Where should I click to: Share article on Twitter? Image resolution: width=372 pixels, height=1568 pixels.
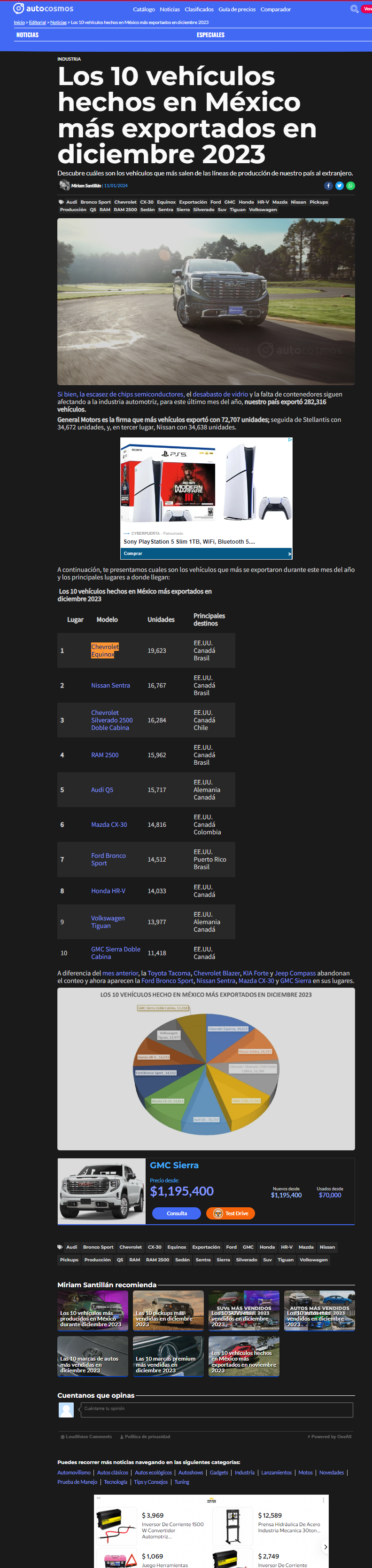tap(339, 186)
